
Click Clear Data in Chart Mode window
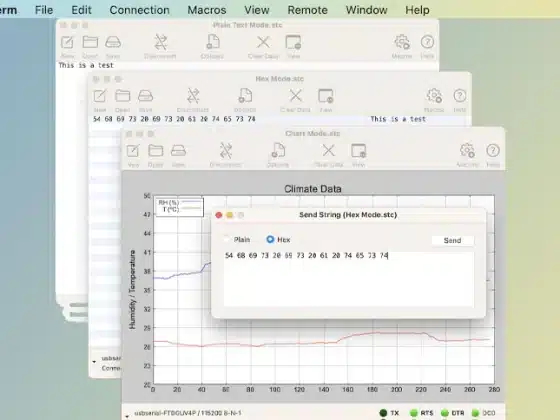tap(329, 150)
